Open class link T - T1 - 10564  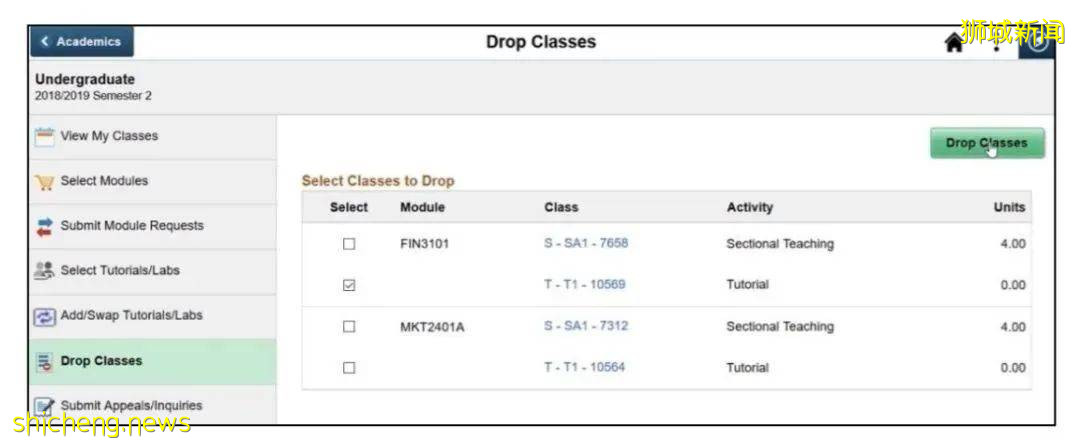[x=584, y=368]
